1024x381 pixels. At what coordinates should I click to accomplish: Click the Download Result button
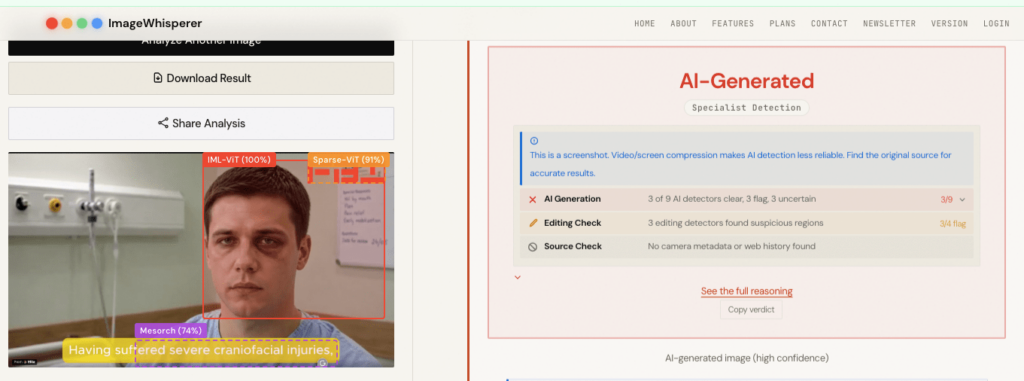click(201, 78)
